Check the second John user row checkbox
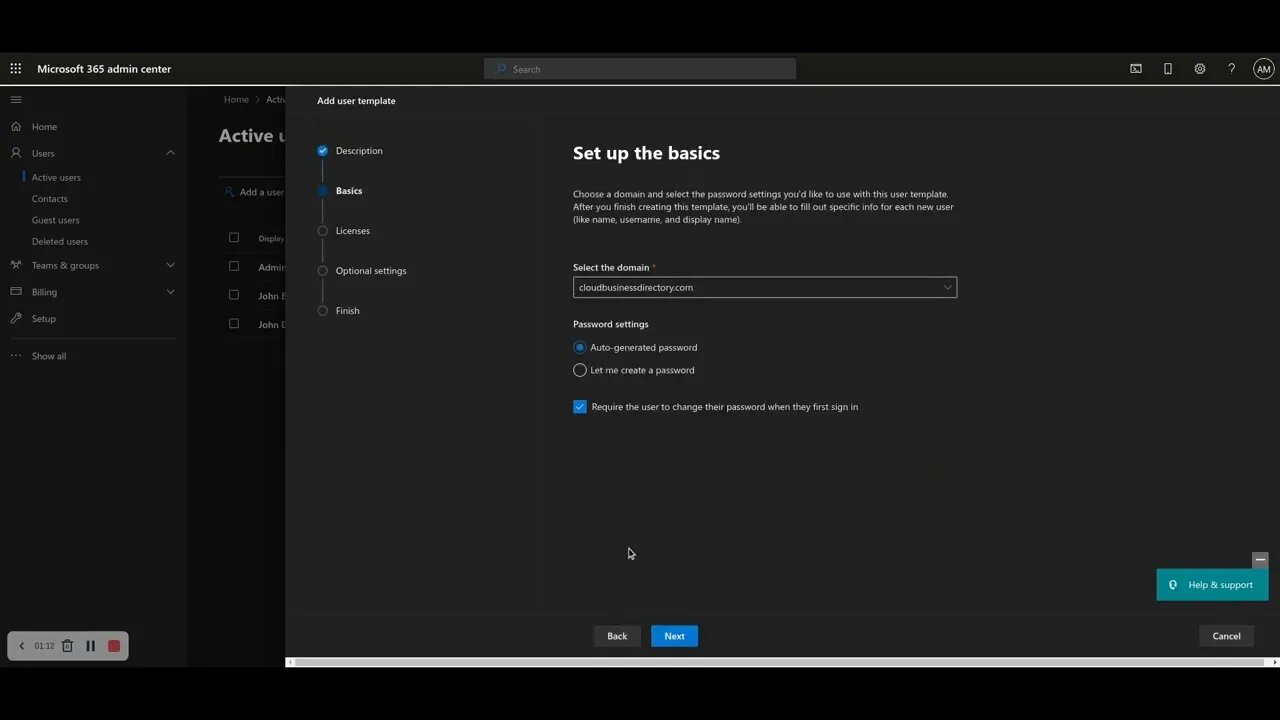The width and height of the screenshot is (1280, 720). point(234,324)
